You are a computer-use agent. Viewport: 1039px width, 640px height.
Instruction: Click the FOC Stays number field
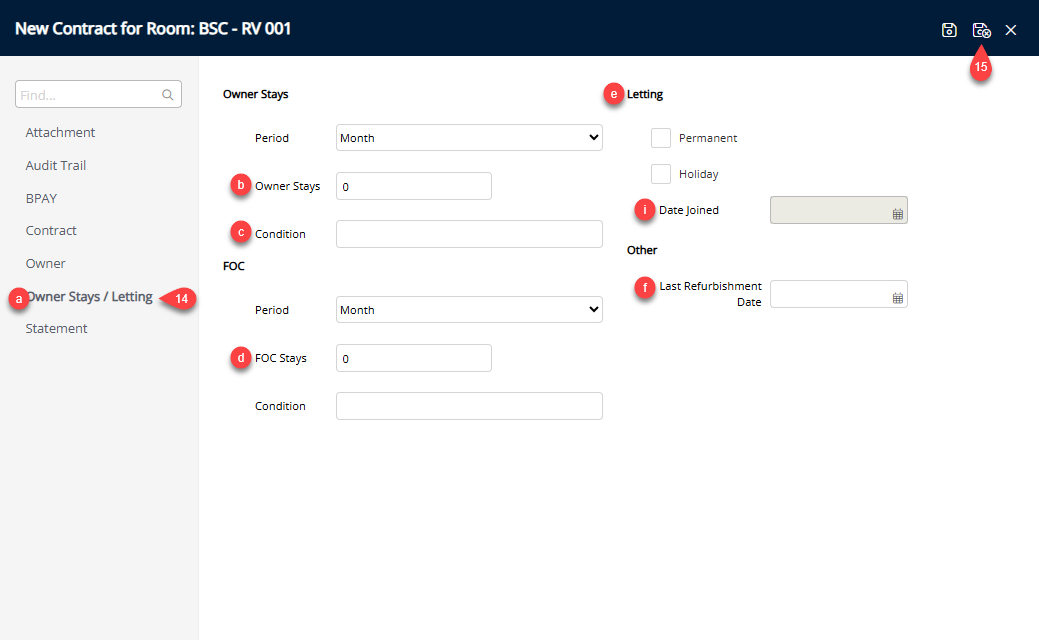(413, 358)
